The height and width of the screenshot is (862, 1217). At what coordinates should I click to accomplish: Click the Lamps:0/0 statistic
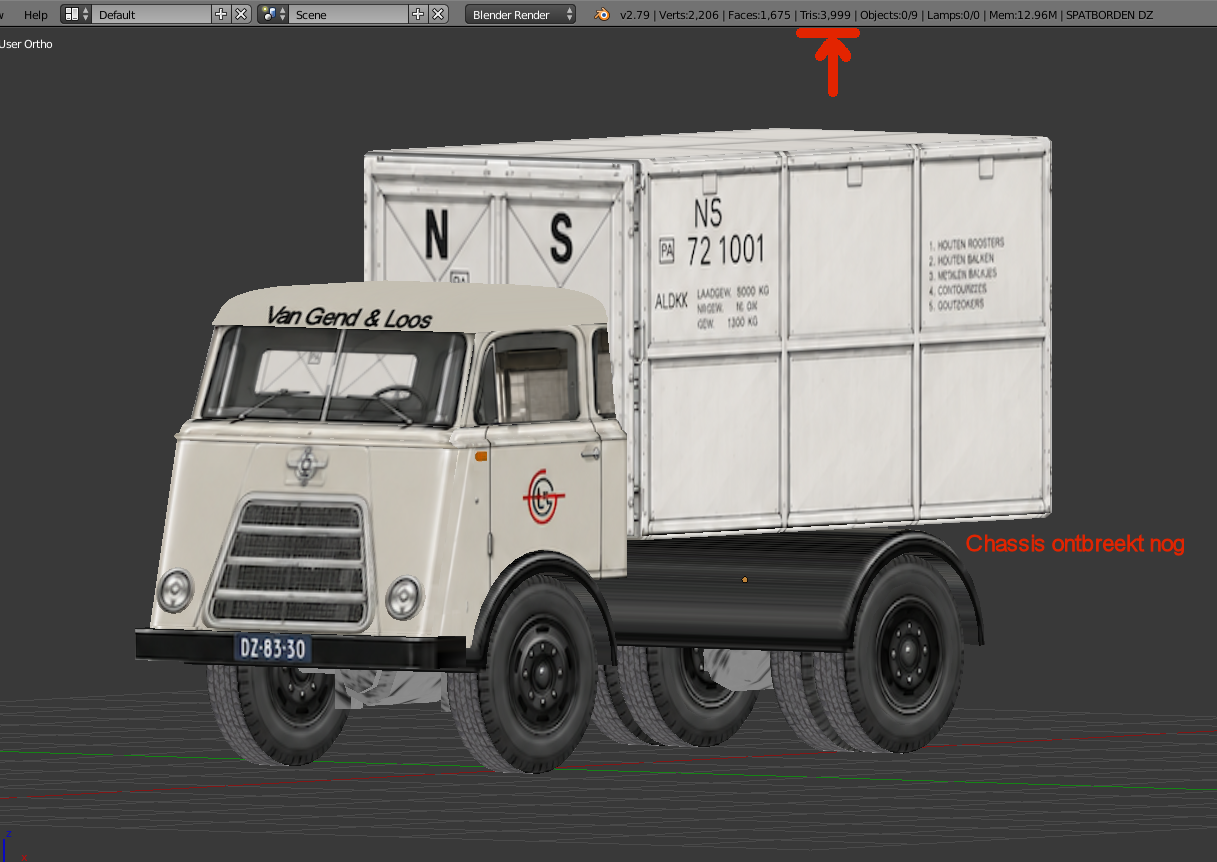[x=955, y=15]
